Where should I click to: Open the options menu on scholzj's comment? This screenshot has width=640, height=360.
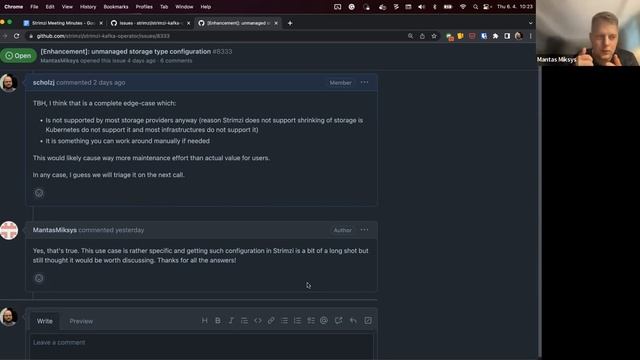click(x=364, y=82)
